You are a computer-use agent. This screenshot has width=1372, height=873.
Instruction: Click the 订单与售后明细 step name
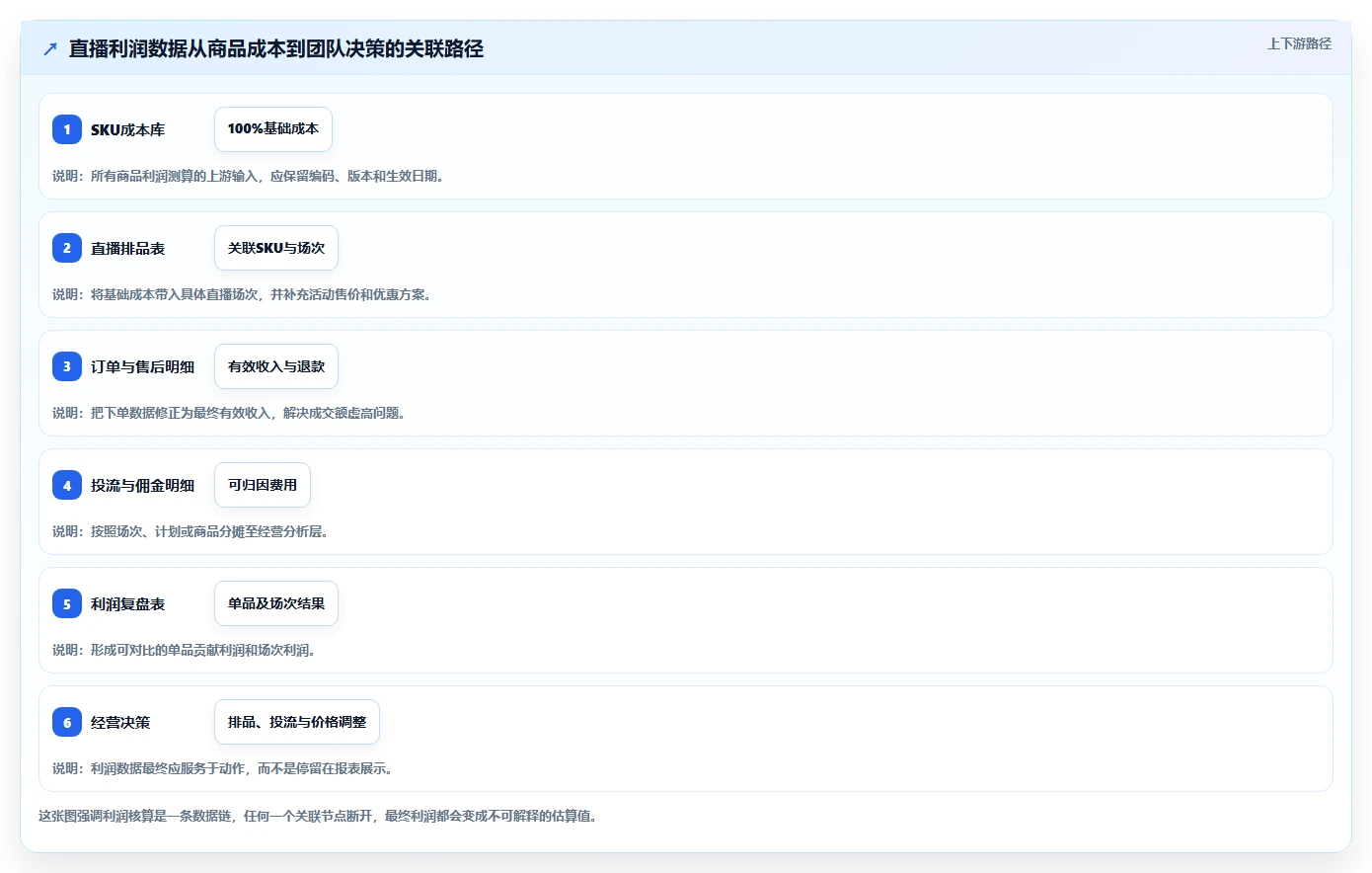pos(142,366)
